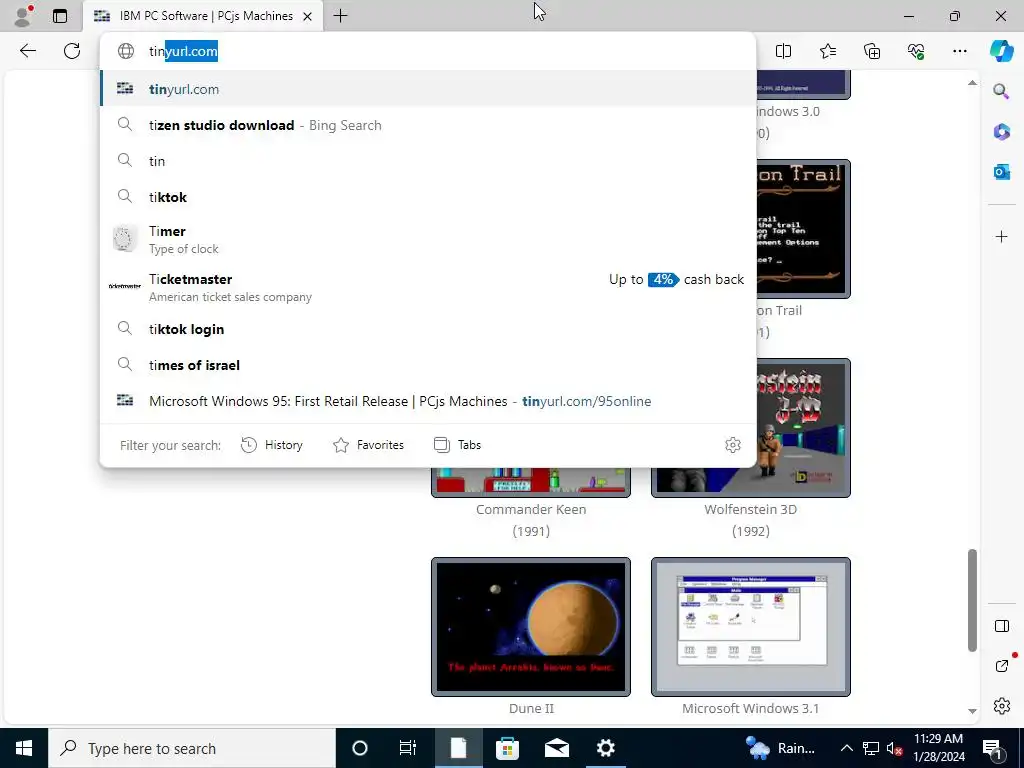Click the 4% cash back badge
The width and height of the screenshot is (1024, 768).
coord(663,280)
